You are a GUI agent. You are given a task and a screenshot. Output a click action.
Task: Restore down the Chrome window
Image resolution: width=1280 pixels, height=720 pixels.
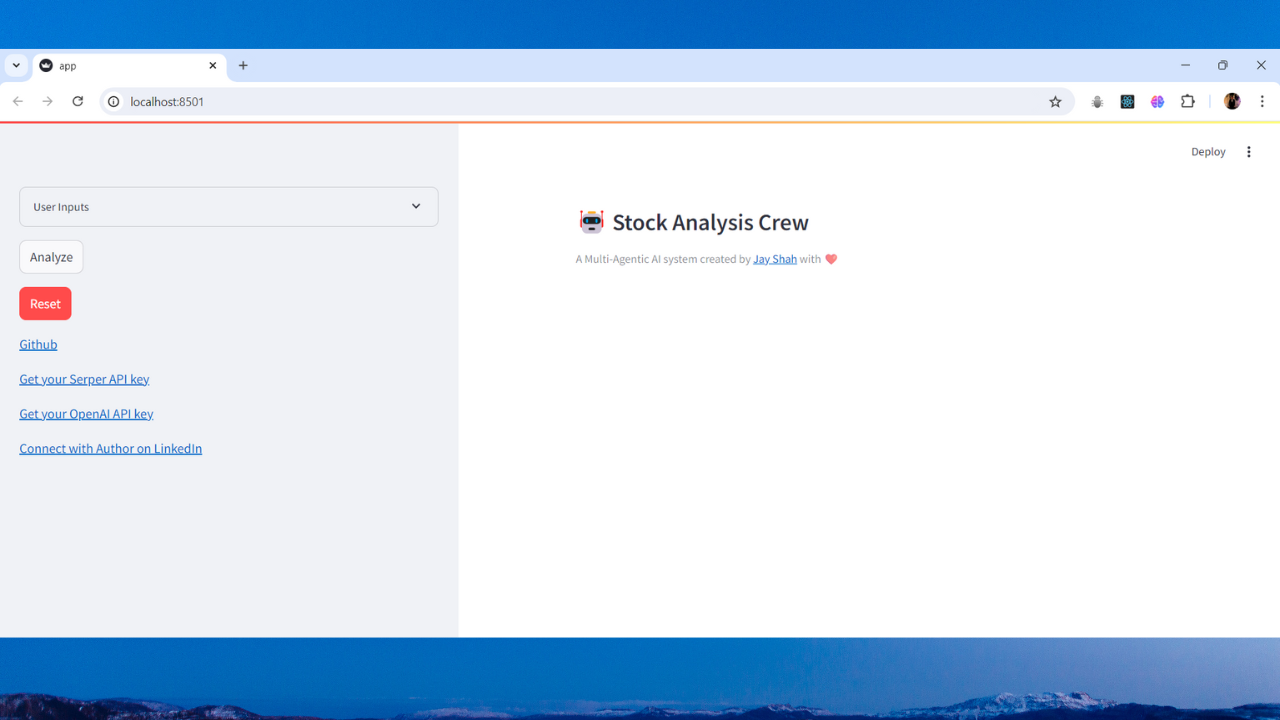[x=1222, y=65]
